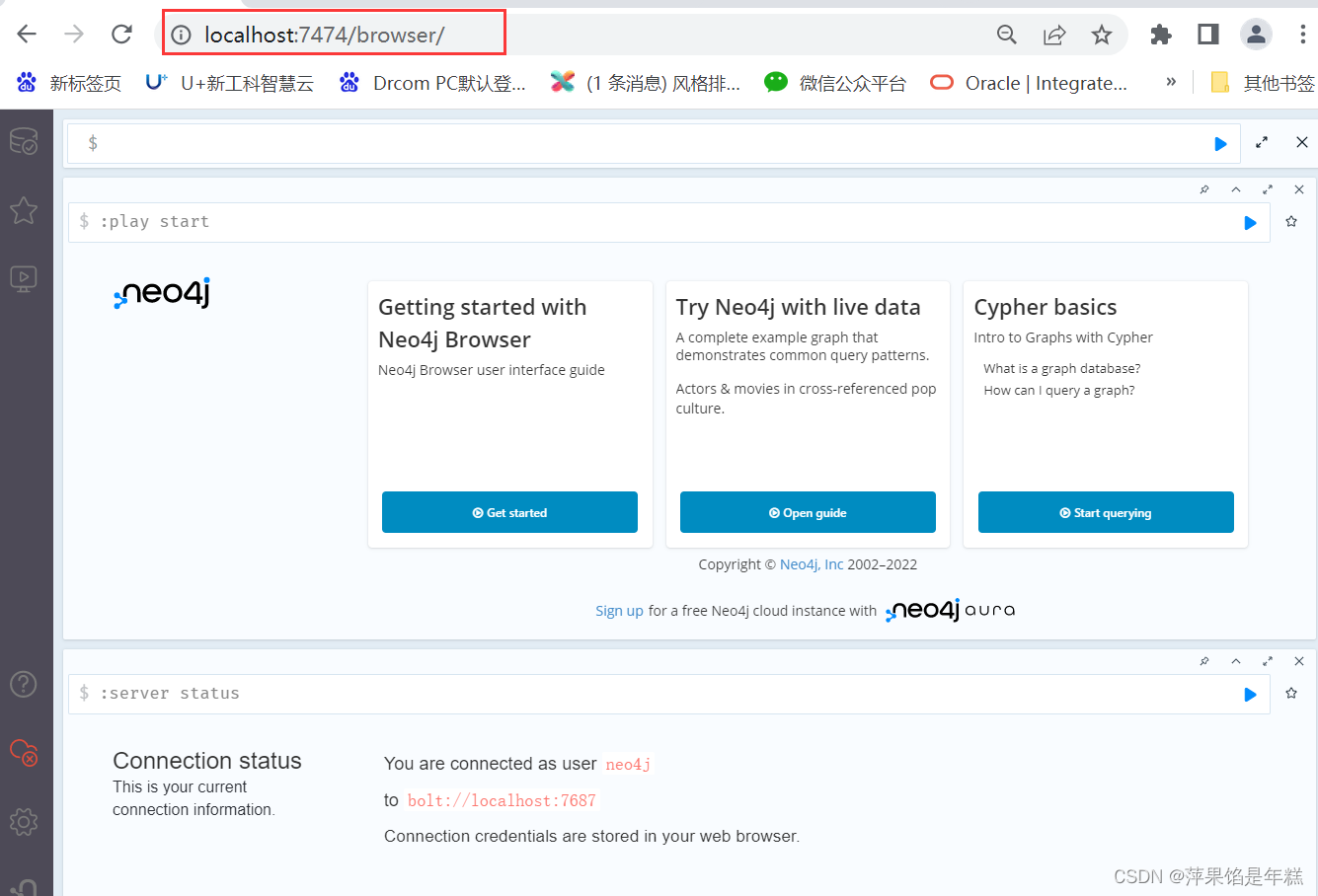The width and height of the screenshot is (1318, 896).
Task: Open the Oracle | Integrate bookmark
Action: 1029,83
